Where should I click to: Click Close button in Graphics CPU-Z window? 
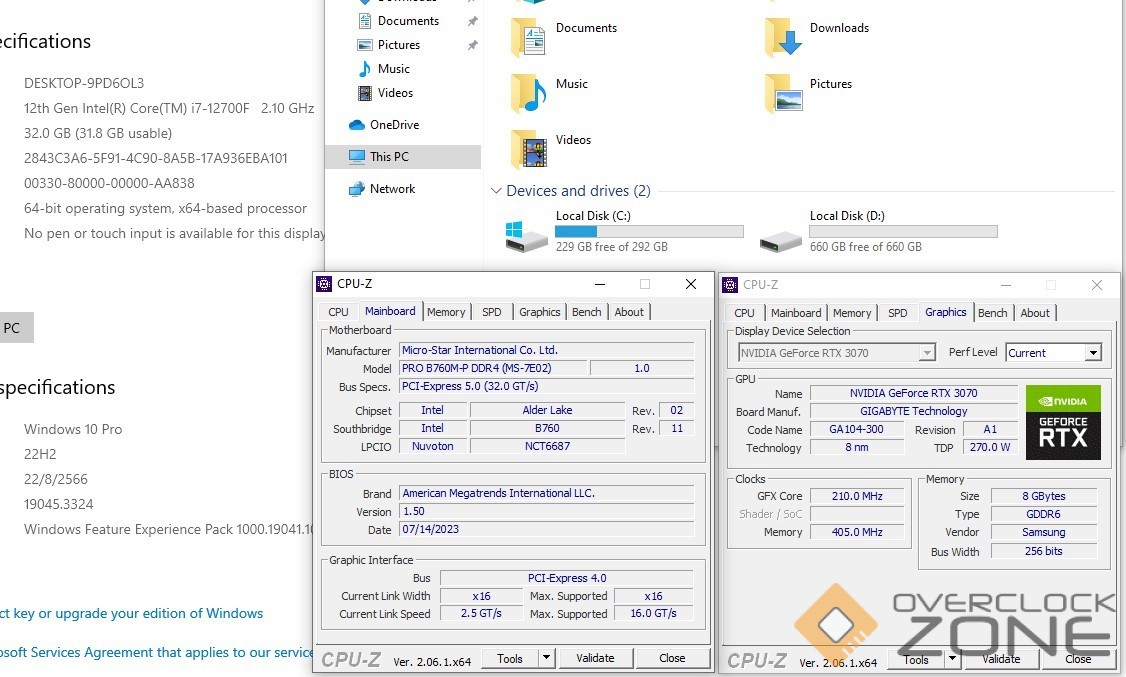click(1079, 659)
